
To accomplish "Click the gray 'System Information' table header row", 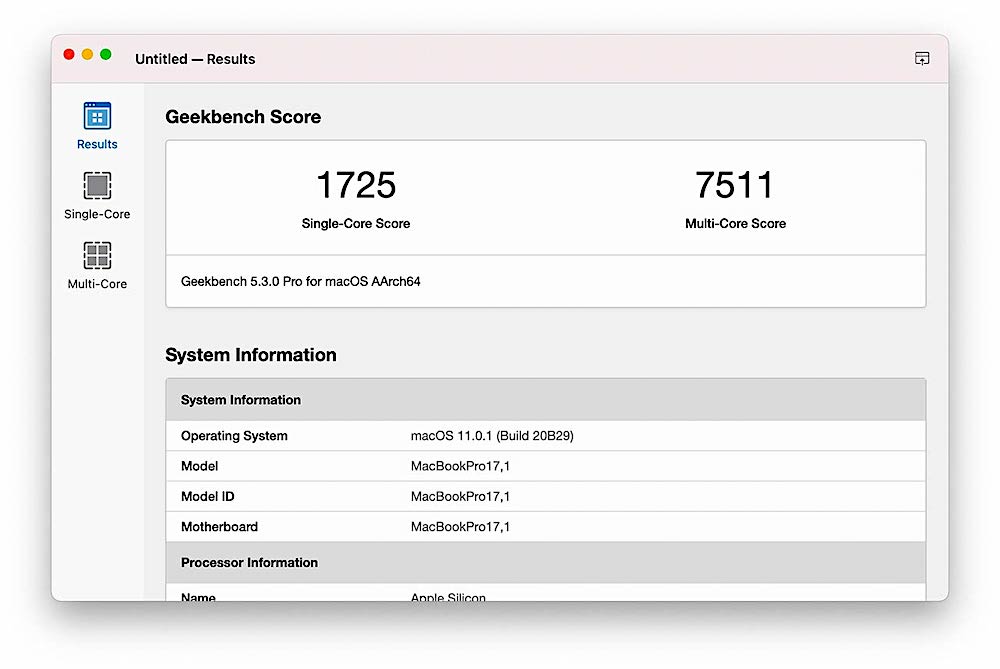I will (x=546, y=400).
